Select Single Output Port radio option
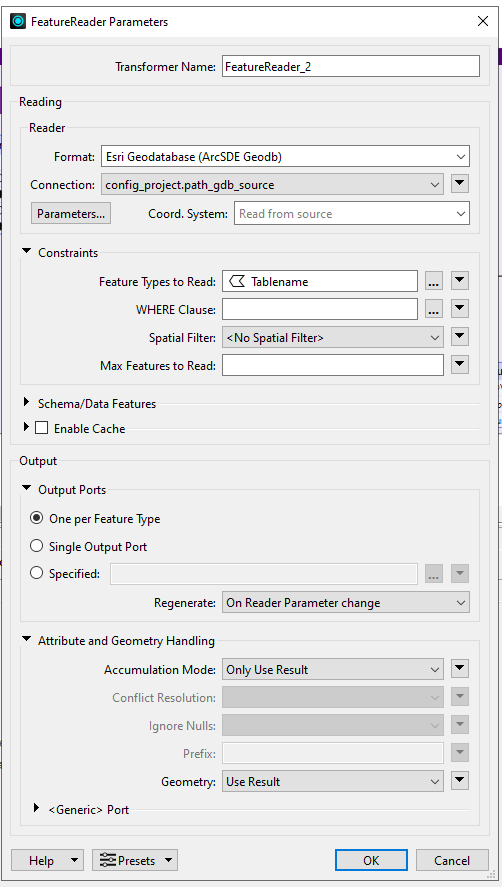Viewport: 502px width, 887px height. [36, 546]
